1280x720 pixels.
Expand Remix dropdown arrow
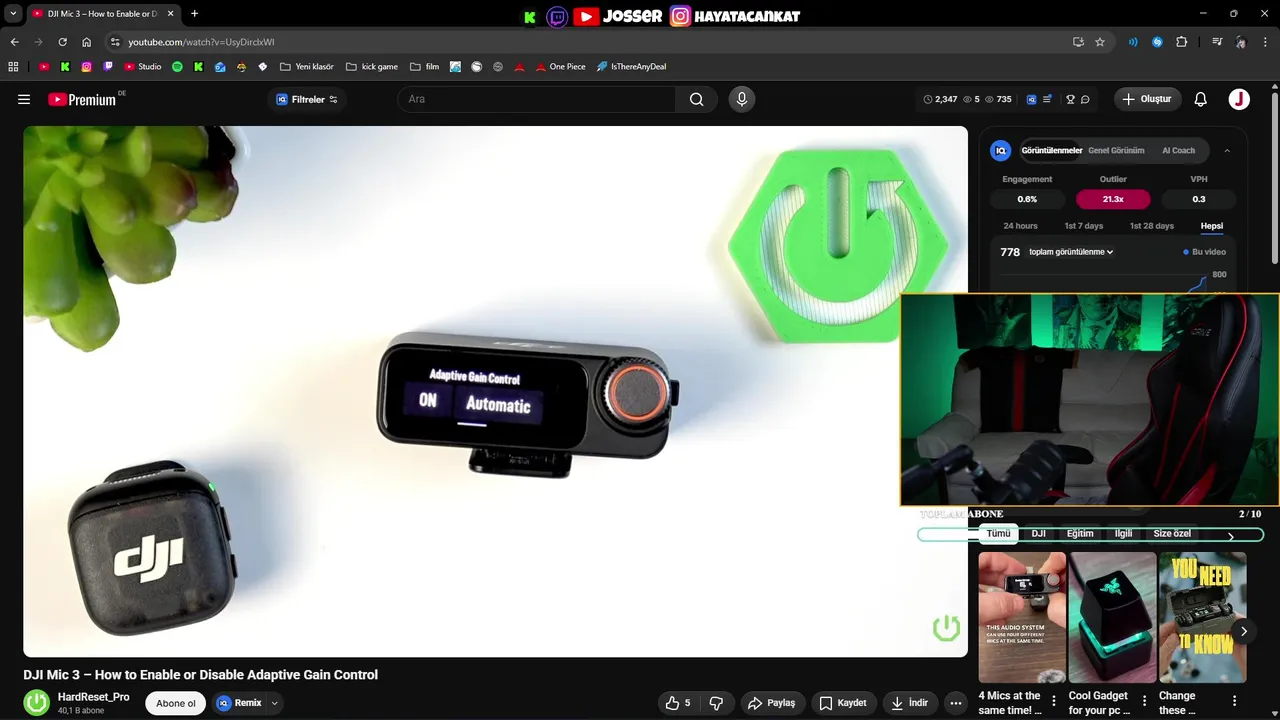click(274, 703)
